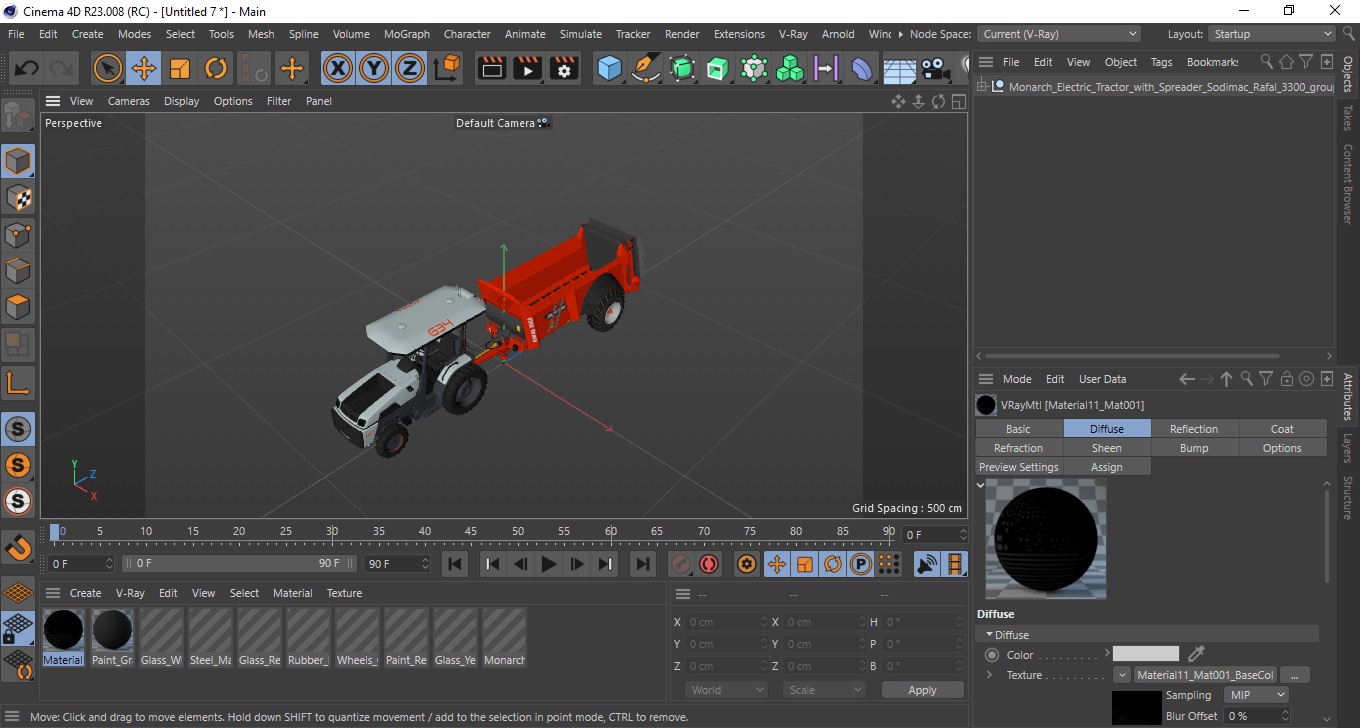Viewport: 1360px width, 728px height.
Task: Click Render View clapperboard icon
Action: point(492,69)
